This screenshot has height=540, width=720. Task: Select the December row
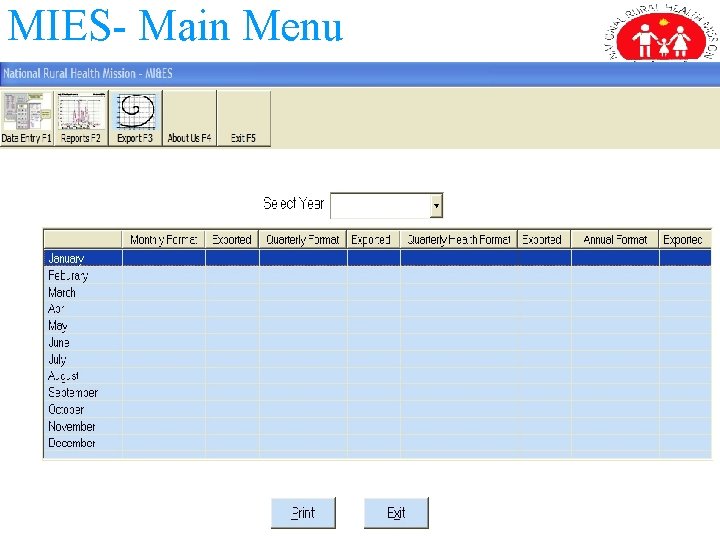(377, 443)
